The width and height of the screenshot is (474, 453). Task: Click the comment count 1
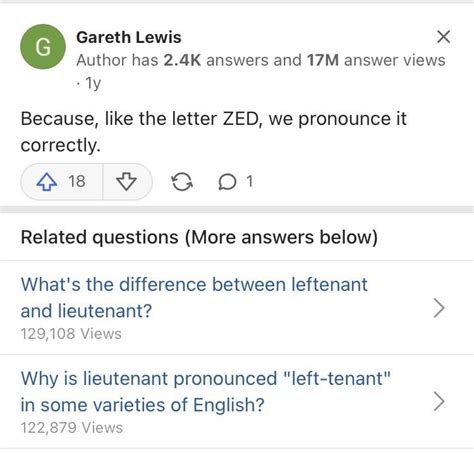click(249, 182)
